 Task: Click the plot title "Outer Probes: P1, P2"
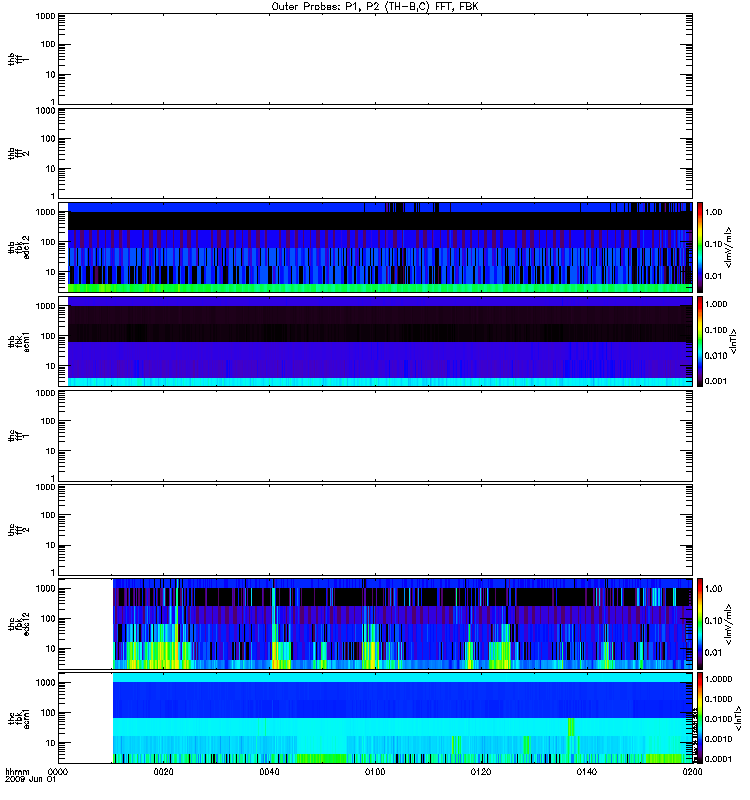pyautogui.click(x=375, y=6)
